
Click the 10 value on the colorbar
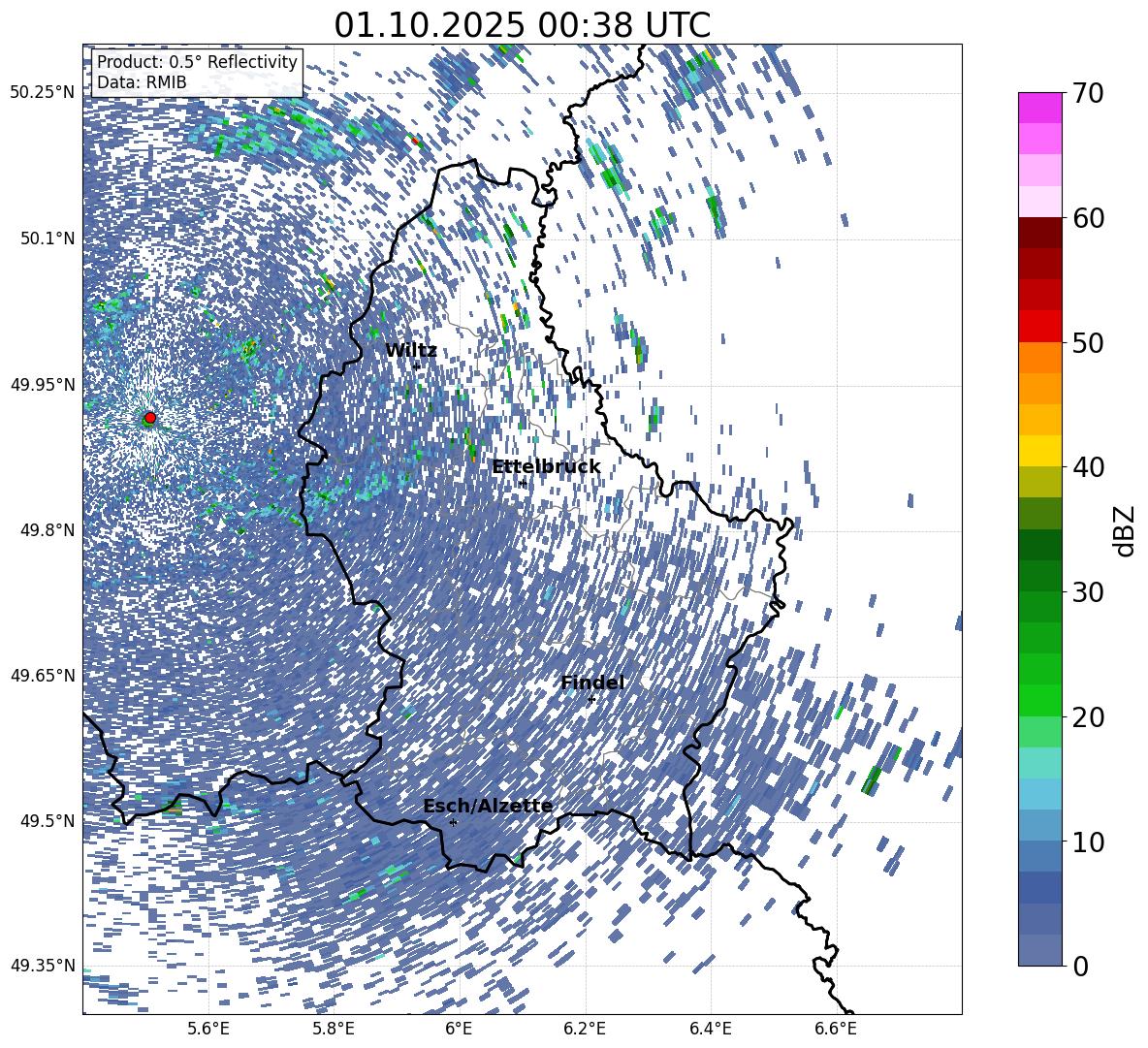[x=1088, y=842]
